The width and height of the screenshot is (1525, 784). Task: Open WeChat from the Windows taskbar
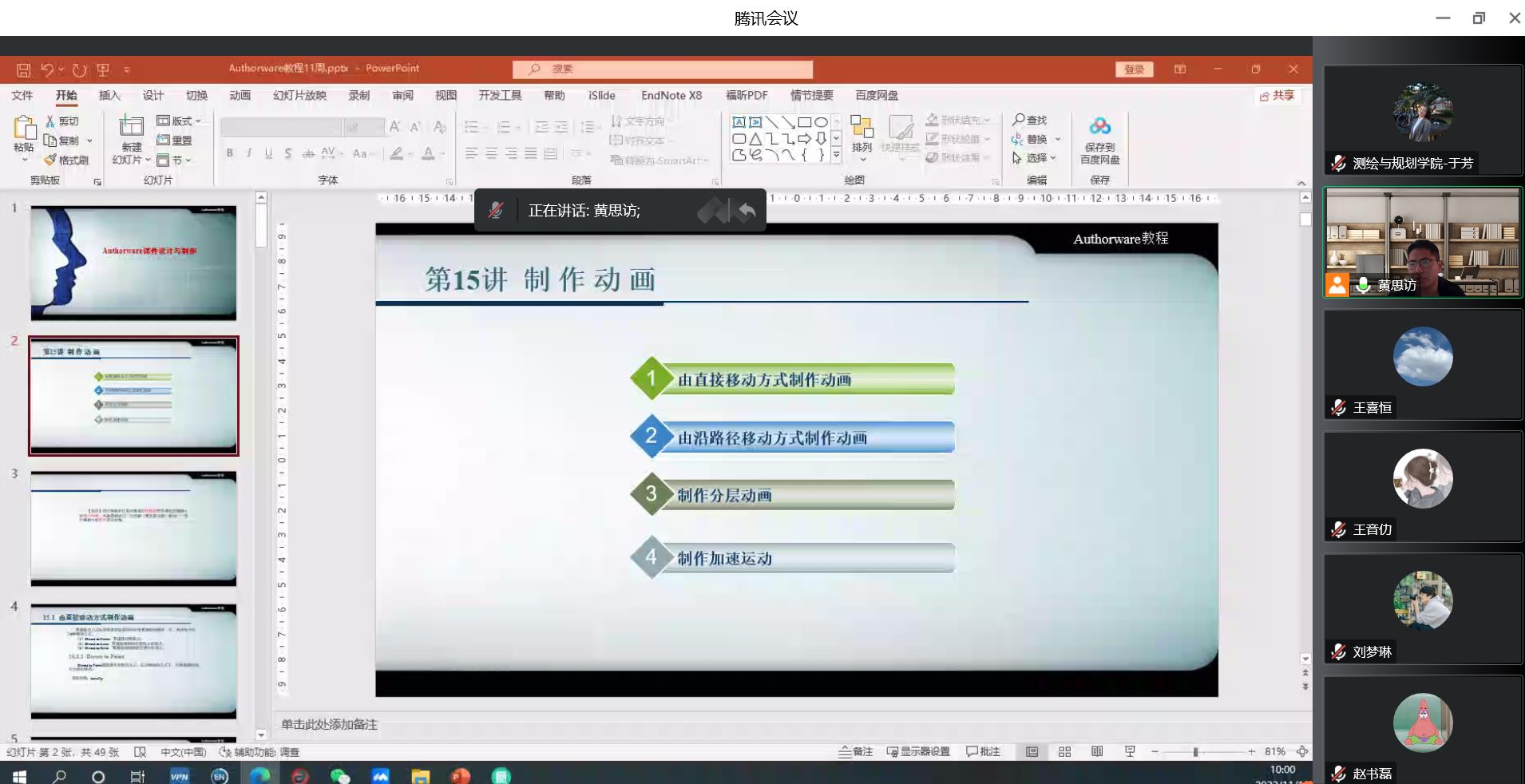[x=340, y=776]
